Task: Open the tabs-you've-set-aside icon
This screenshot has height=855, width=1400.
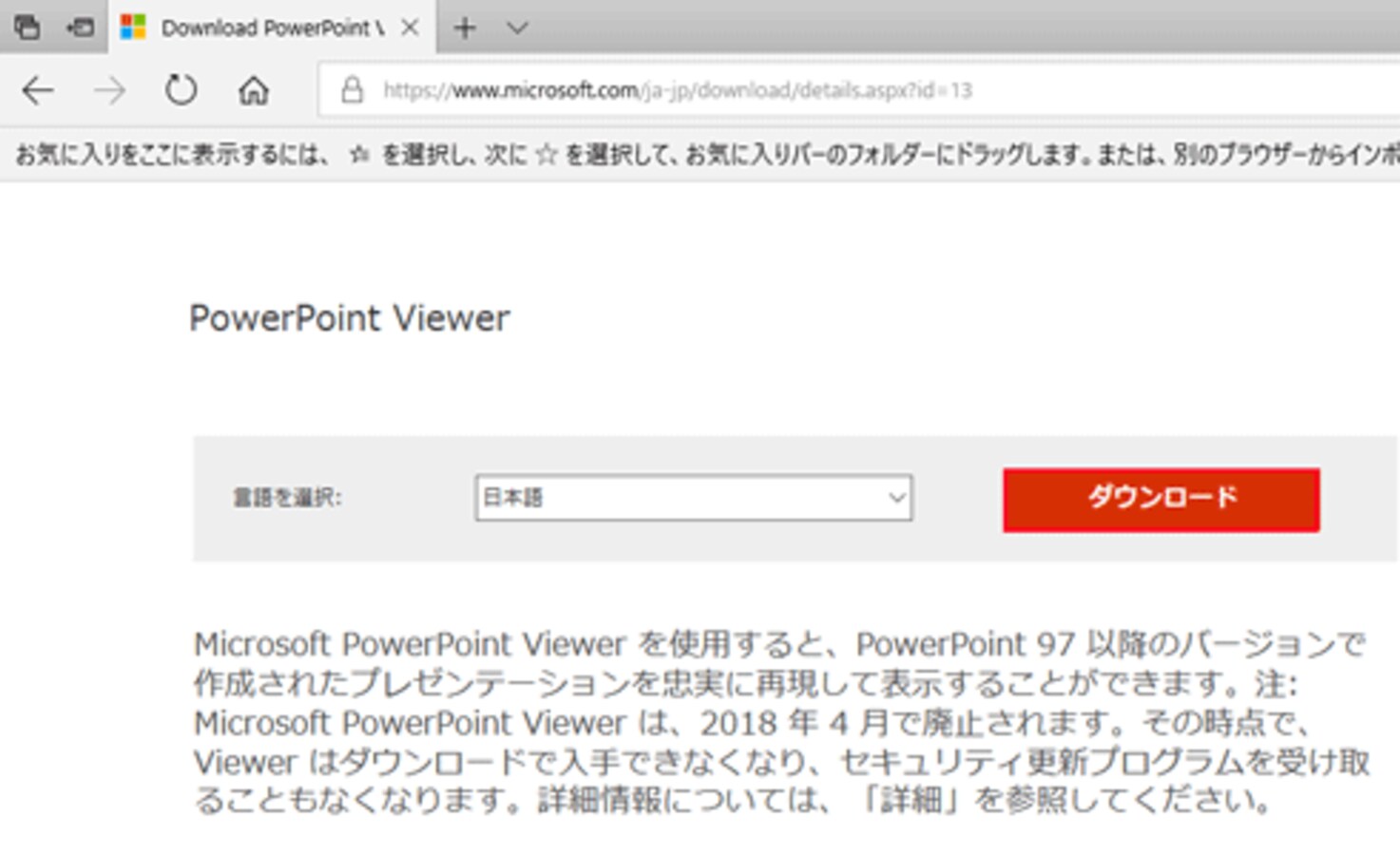Action: point(27,28)
